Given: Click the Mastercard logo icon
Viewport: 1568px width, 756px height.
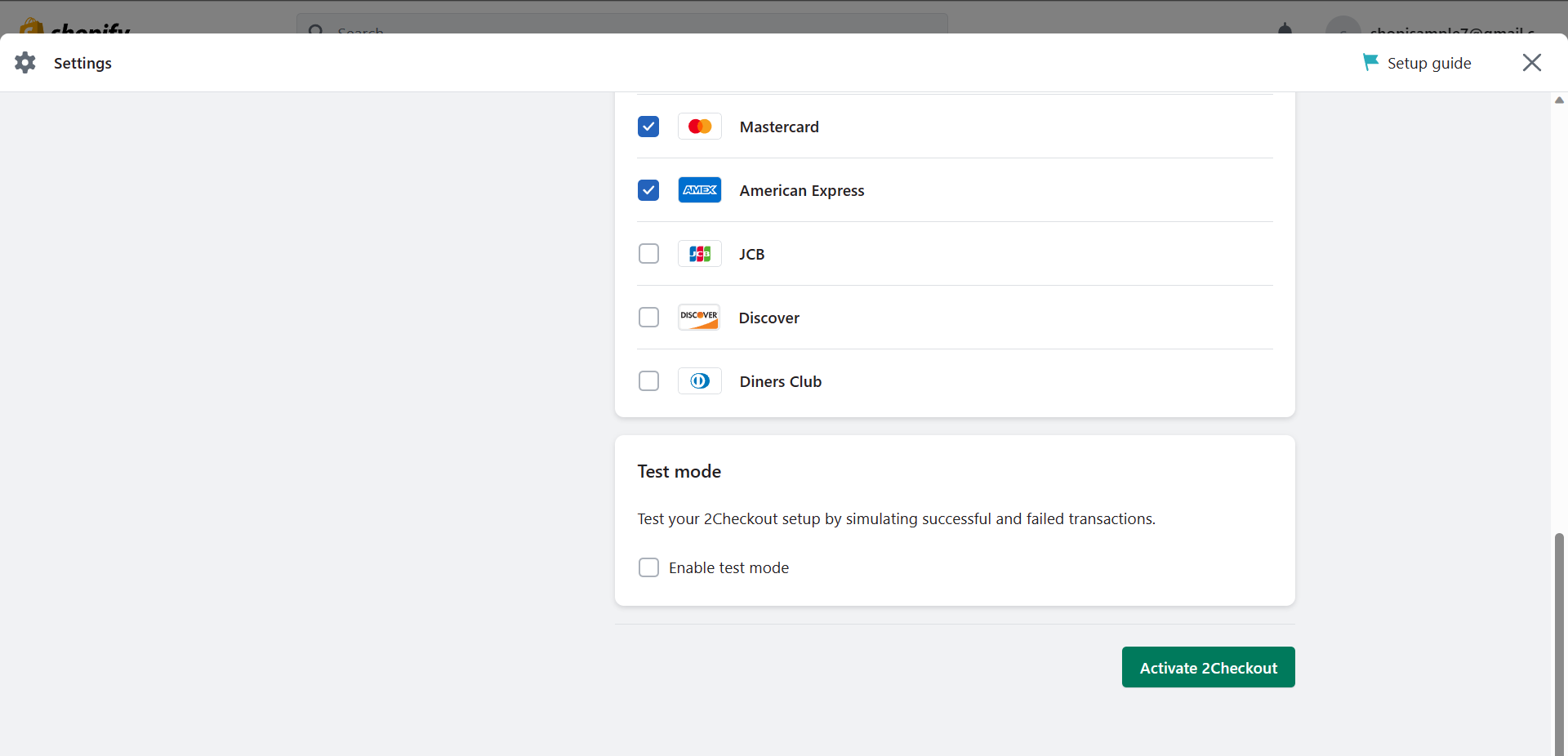Looking at the screenshot, I should tap(700, 127).
